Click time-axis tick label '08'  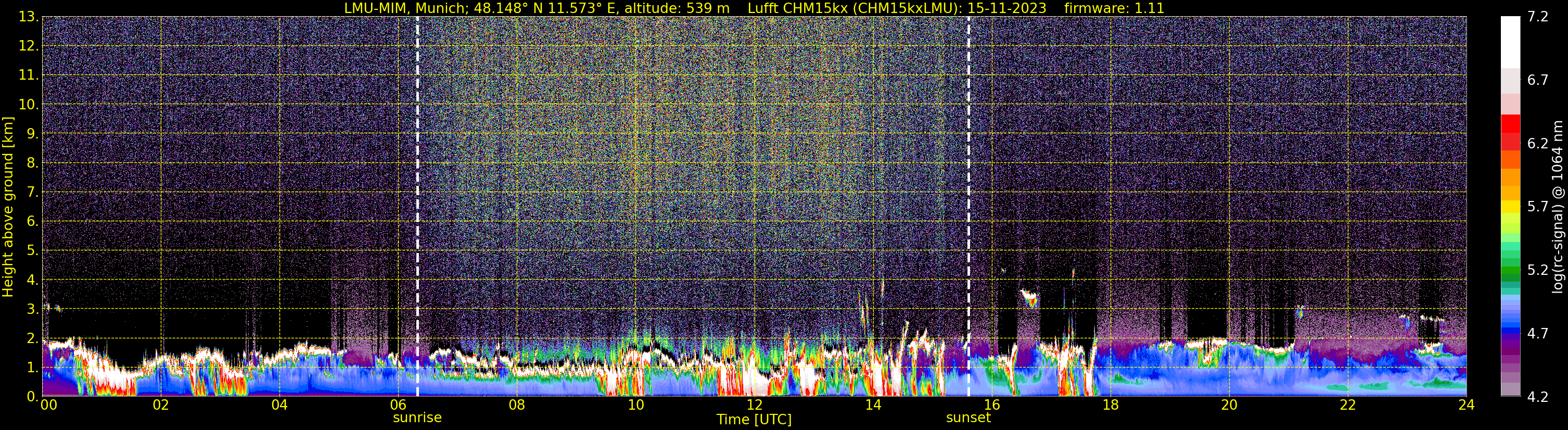tap(517, 405)
